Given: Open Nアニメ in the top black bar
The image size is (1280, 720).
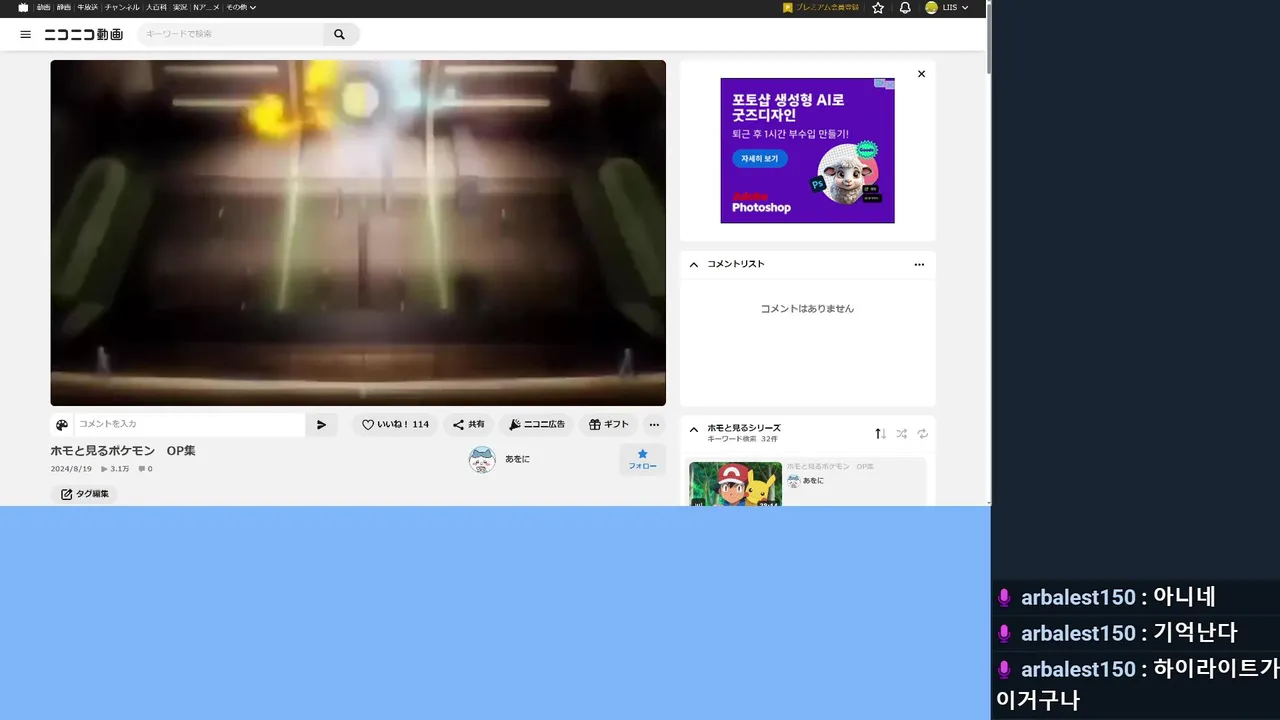Looking at the screenshot, I should tap(206, 7).
